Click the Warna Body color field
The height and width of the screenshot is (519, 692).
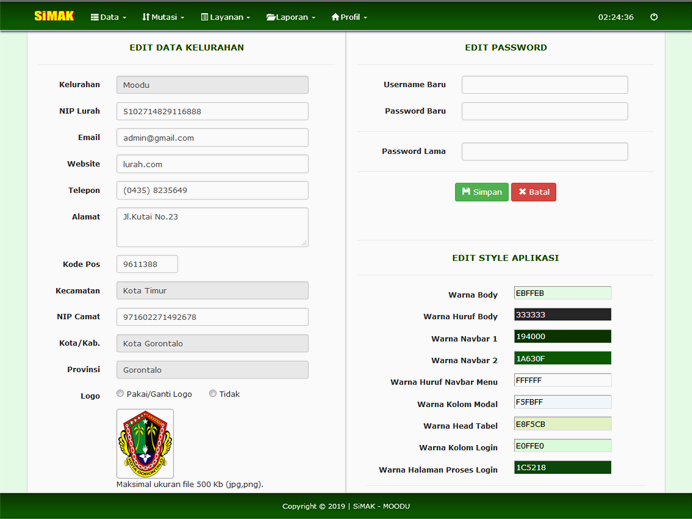click(x=561, y=293)
